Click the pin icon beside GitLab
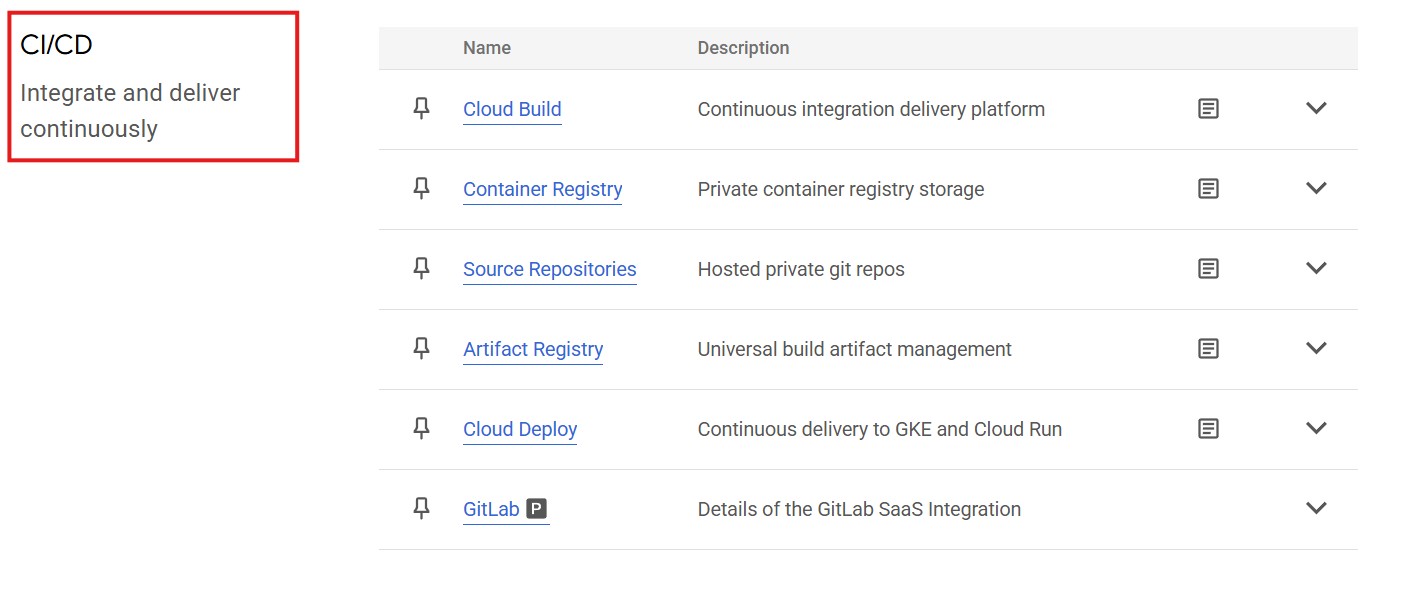The width and height of the screenshot is (1409, 596). coord(421,509)
